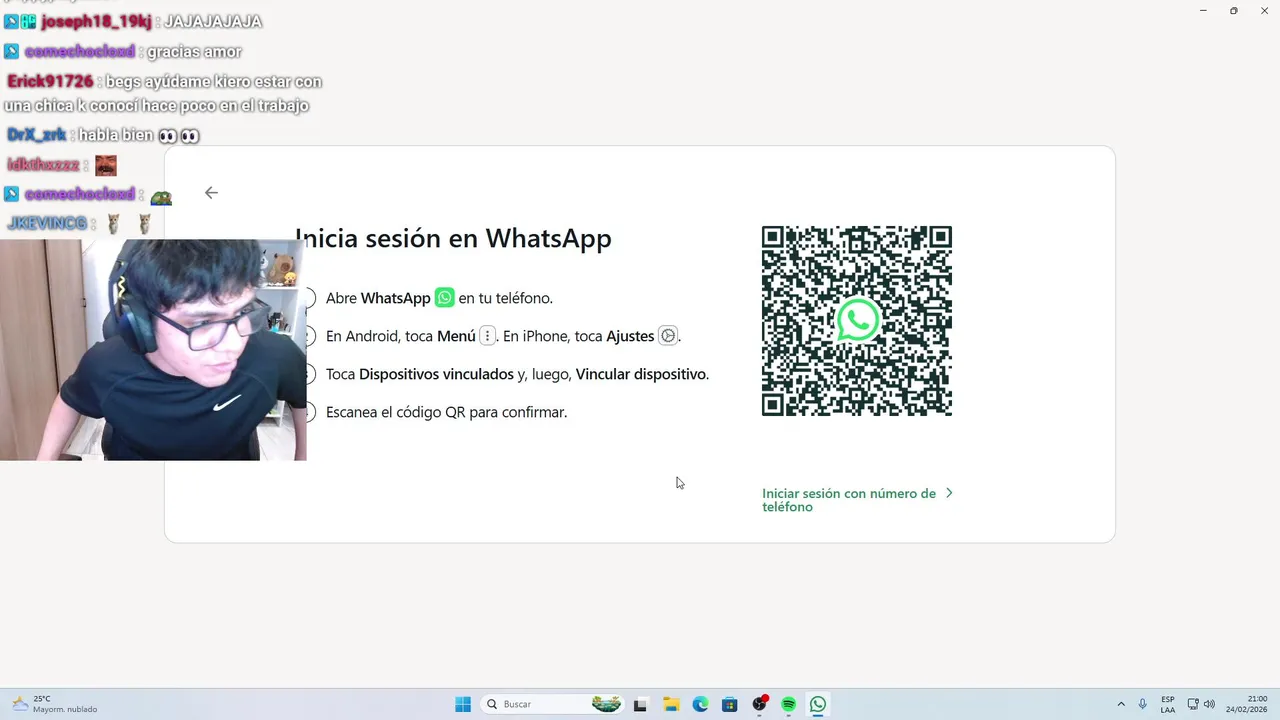Screen dimensions: 1280x720
Task: Open Task View on the taskbar
Action: coord(640,704)
